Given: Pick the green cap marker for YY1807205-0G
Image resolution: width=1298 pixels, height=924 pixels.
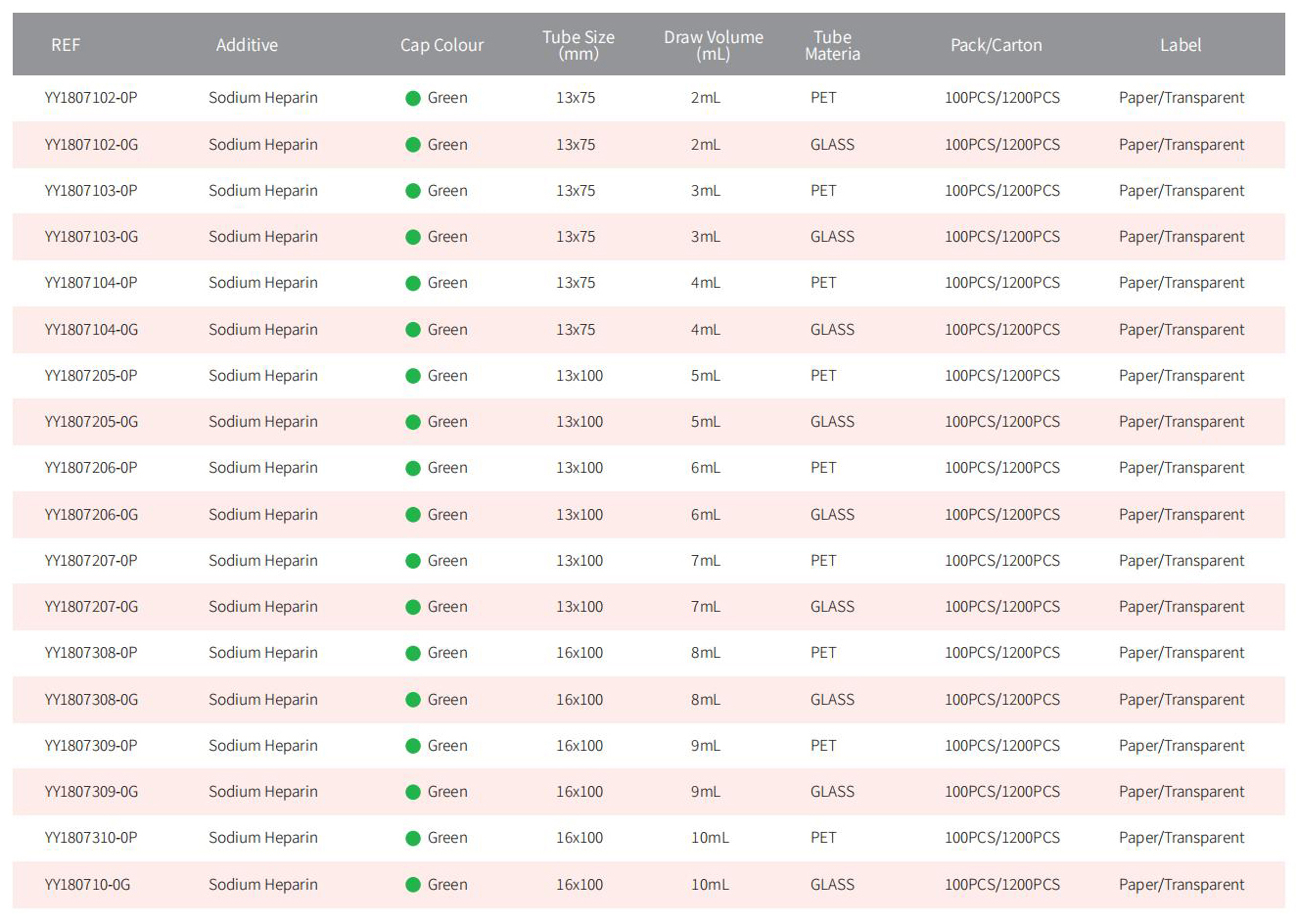Looking at the screenshot, I should coord(413,422).
